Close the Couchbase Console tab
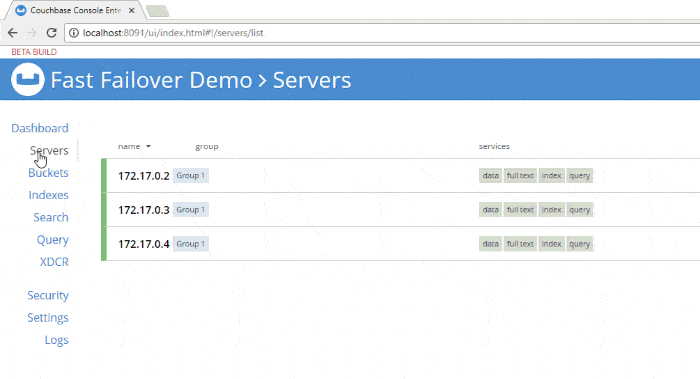 pos(132,10)
